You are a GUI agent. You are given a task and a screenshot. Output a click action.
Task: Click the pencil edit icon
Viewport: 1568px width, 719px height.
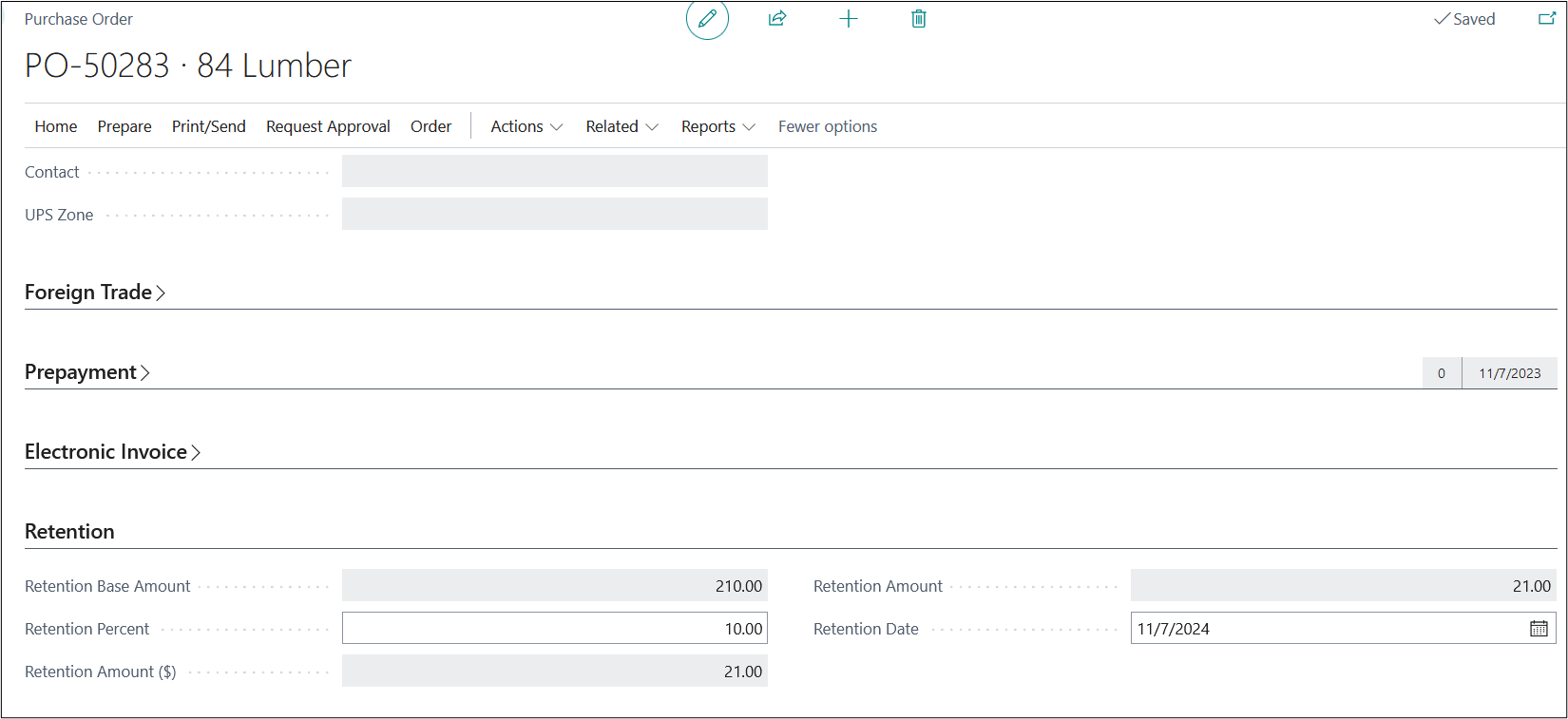point(707,19)
